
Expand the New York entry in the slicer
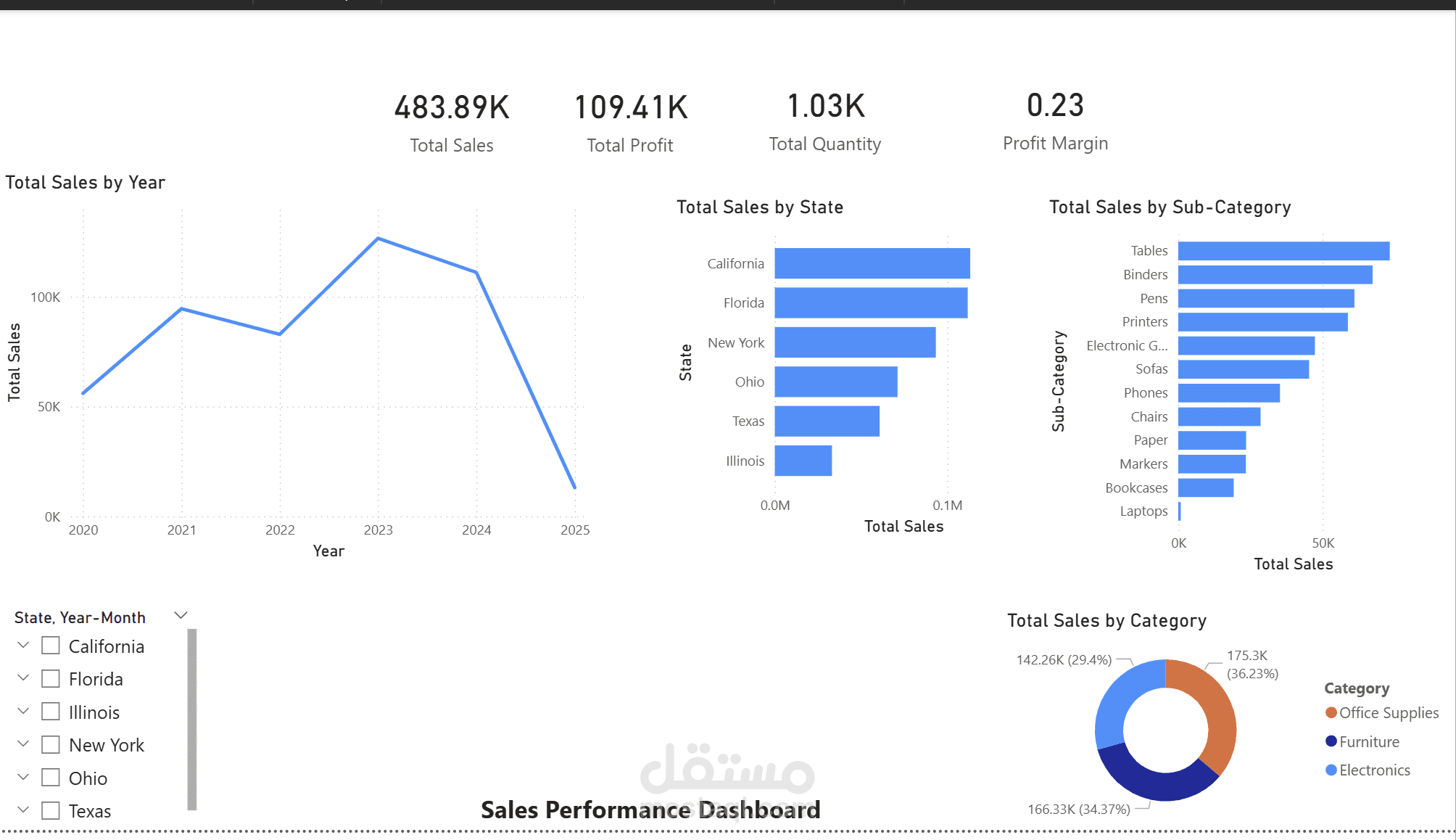click(22, 743)
